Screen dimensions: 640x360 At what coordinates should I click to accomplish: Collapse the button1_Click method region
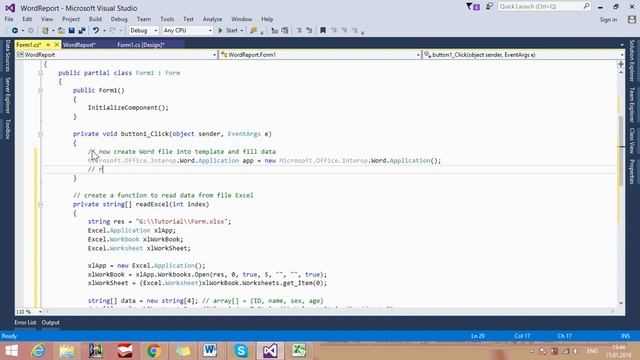click(x=40, y=134)
